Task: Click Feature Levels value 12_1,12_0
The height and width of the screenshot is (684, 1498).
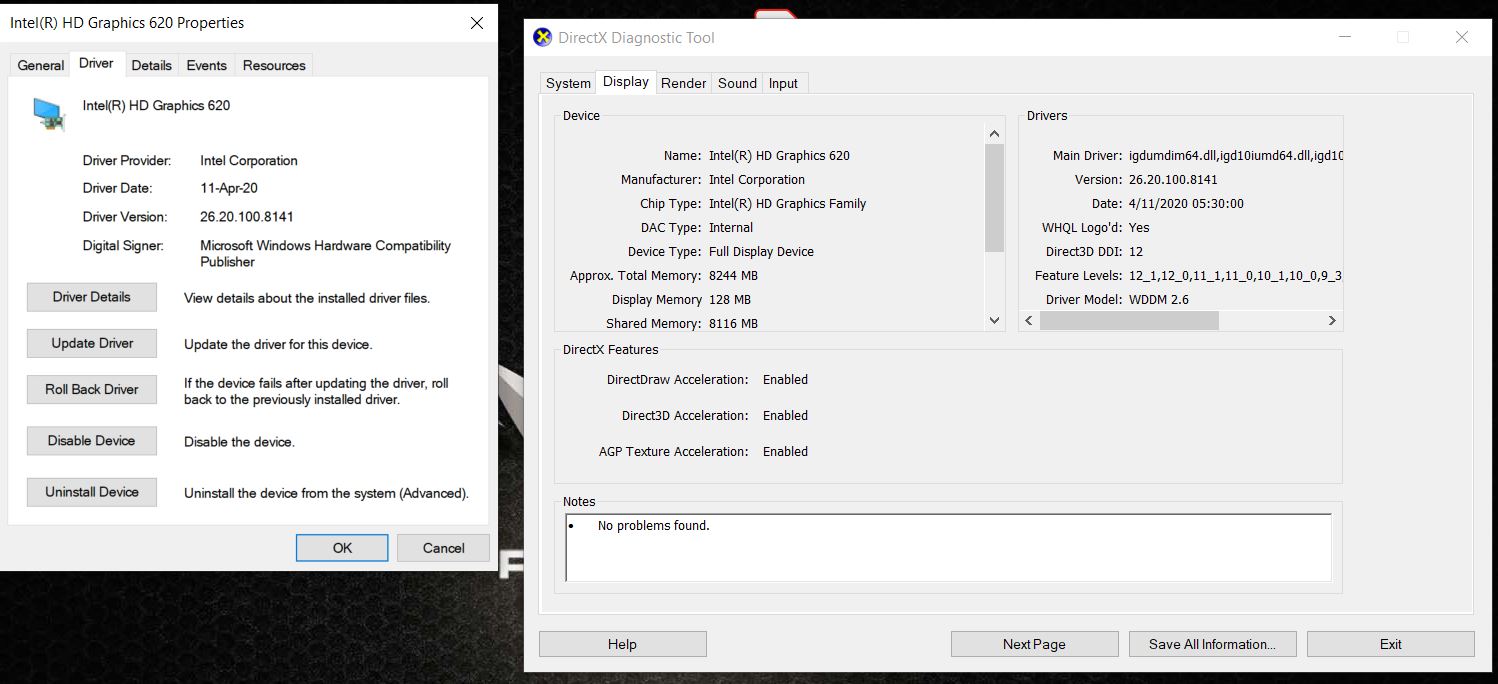Action: click(x=1235, y=275)
